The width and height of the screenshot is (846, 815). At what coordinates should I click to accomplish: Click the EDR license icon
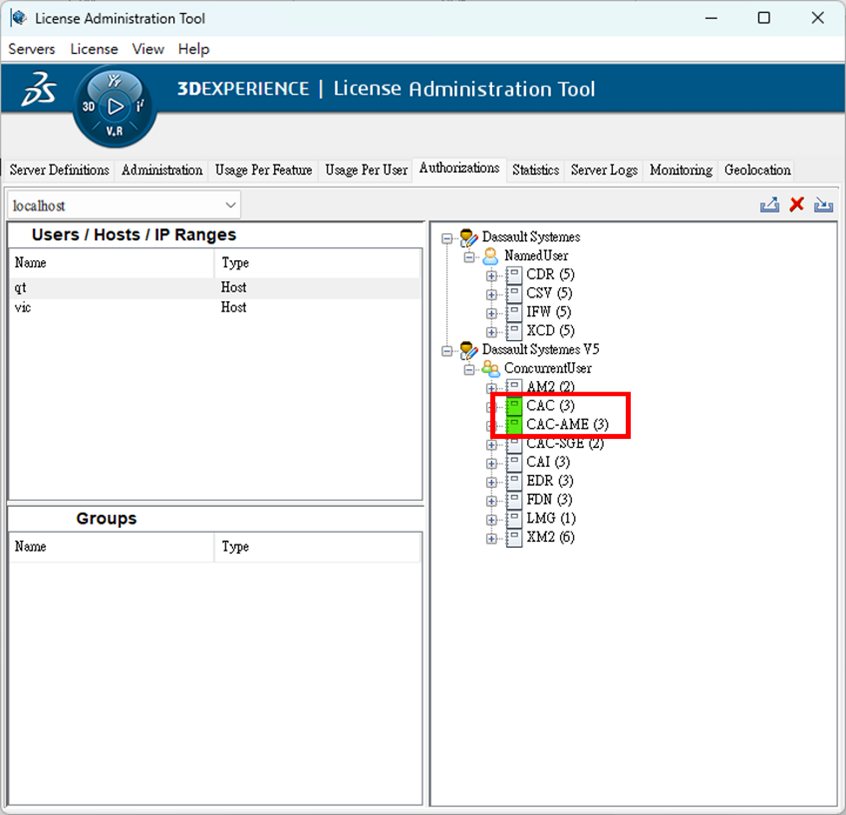click(514, 482)
